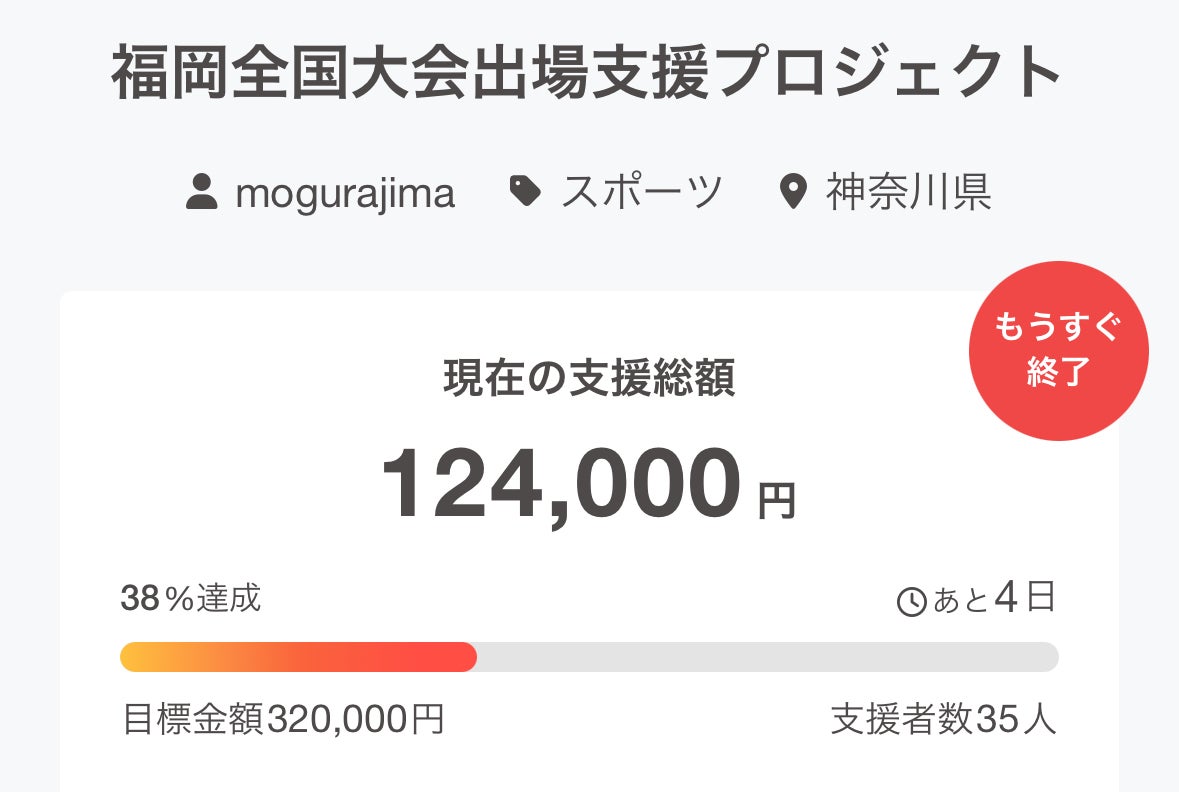
Task: Click the あと4日 remaining days text
Action: [993, 599]
